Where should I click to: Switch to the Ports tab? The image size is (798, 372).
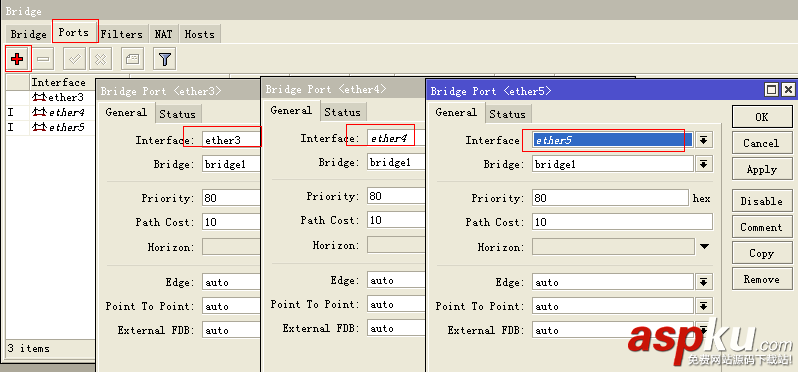coord(74,33)
